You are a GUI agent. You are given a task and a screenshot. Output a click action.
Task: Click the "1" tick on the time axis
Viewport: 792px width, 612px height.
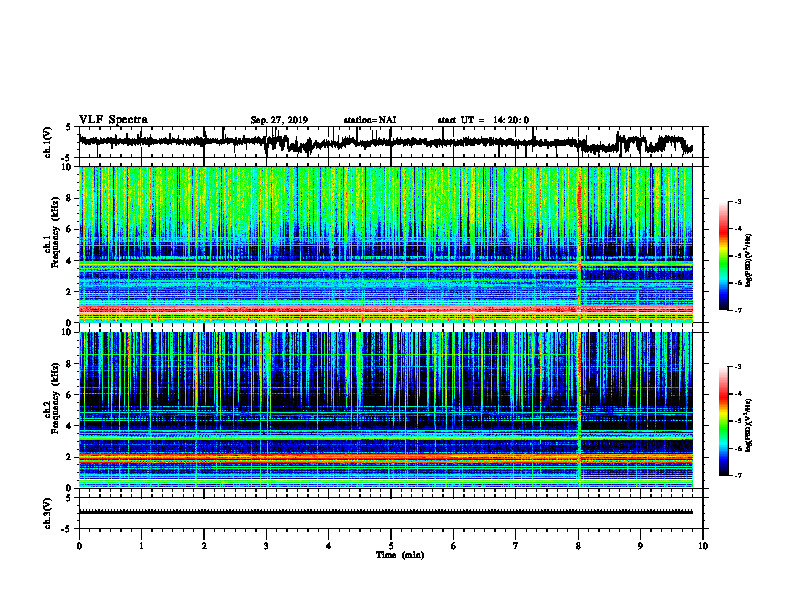click(x=141, y=546)
